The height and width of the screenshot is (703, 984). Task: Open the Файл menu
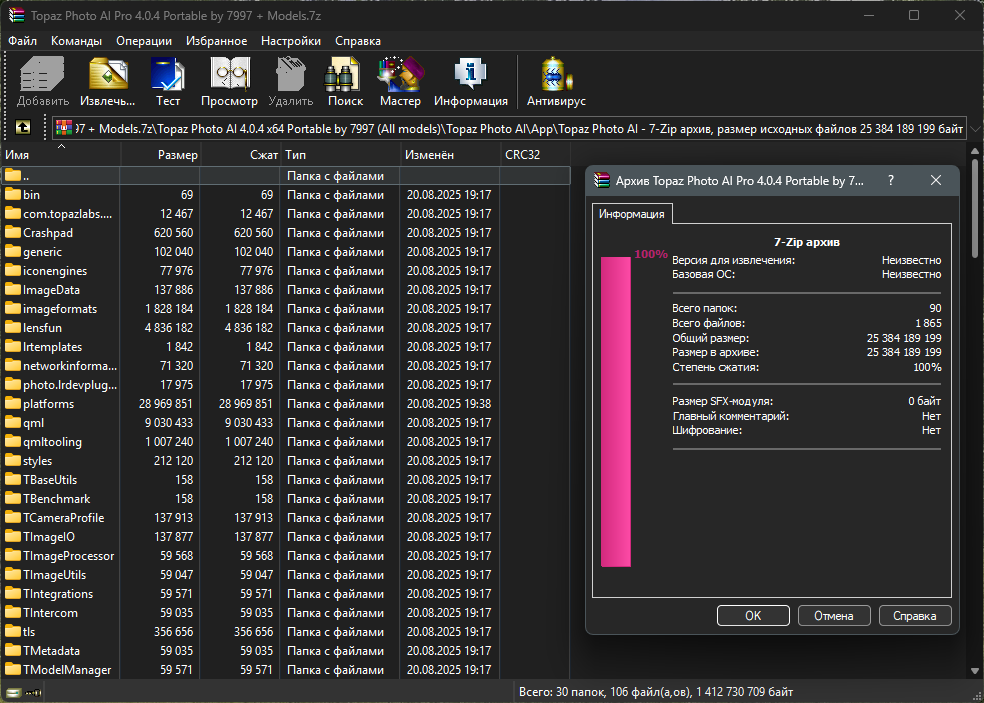click(x=23, y=41)
